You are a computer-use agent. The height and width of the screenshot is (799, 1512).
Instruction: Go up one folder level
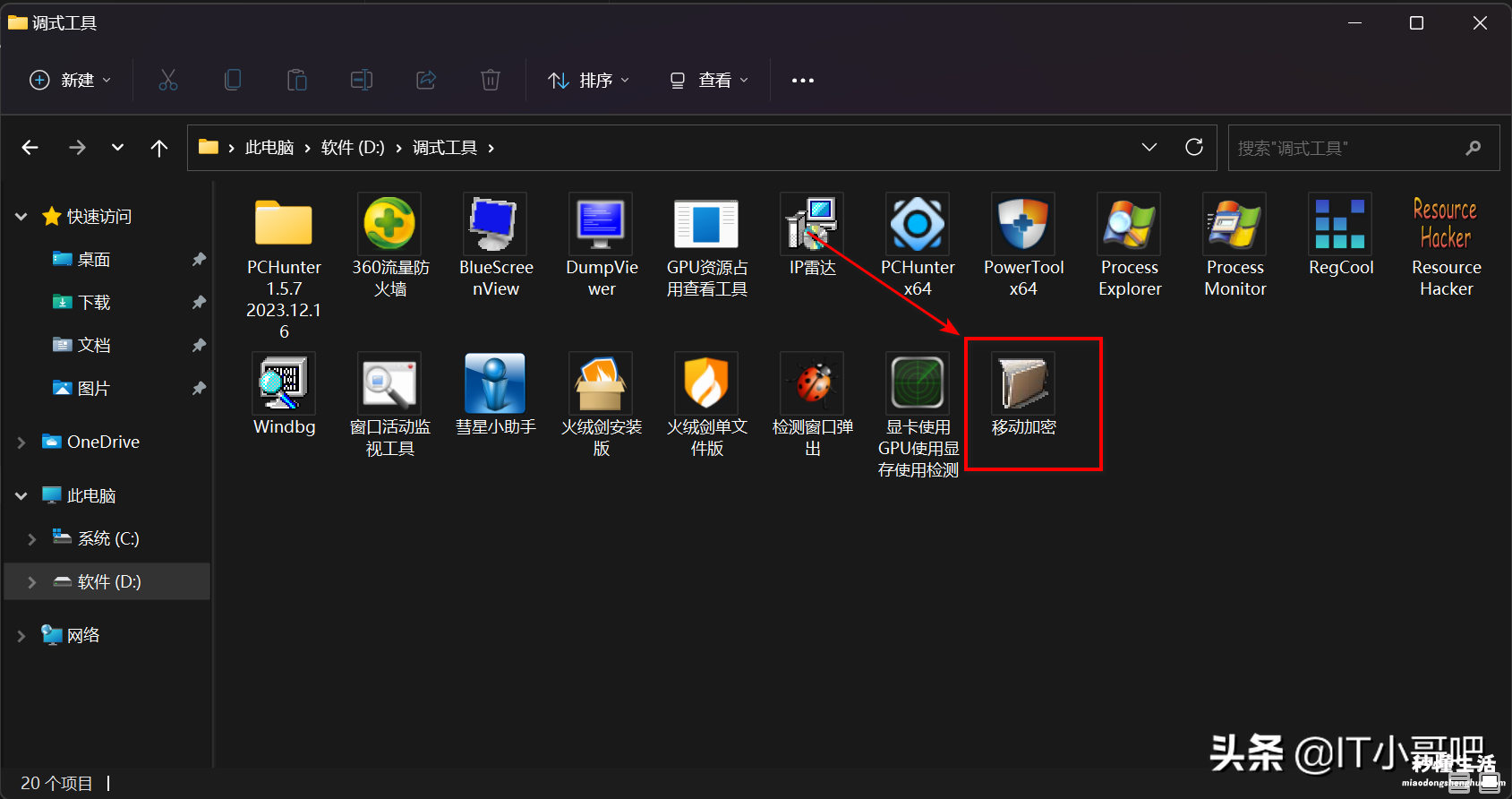pos(159,148)
